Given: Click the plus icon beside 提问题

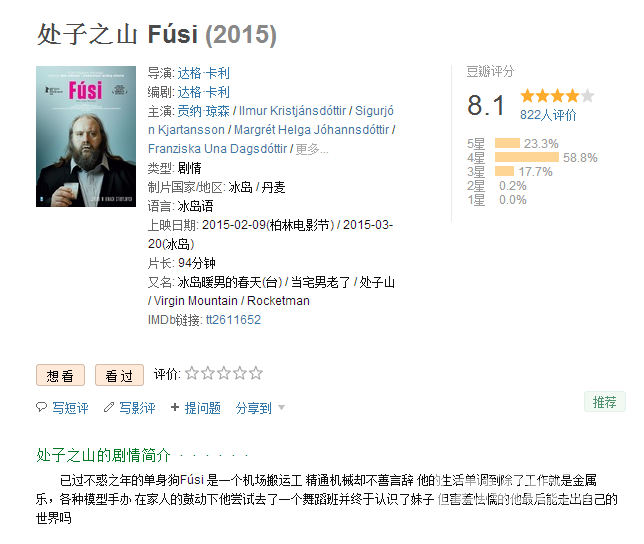Looking at the screenshot, I should 175,407.
